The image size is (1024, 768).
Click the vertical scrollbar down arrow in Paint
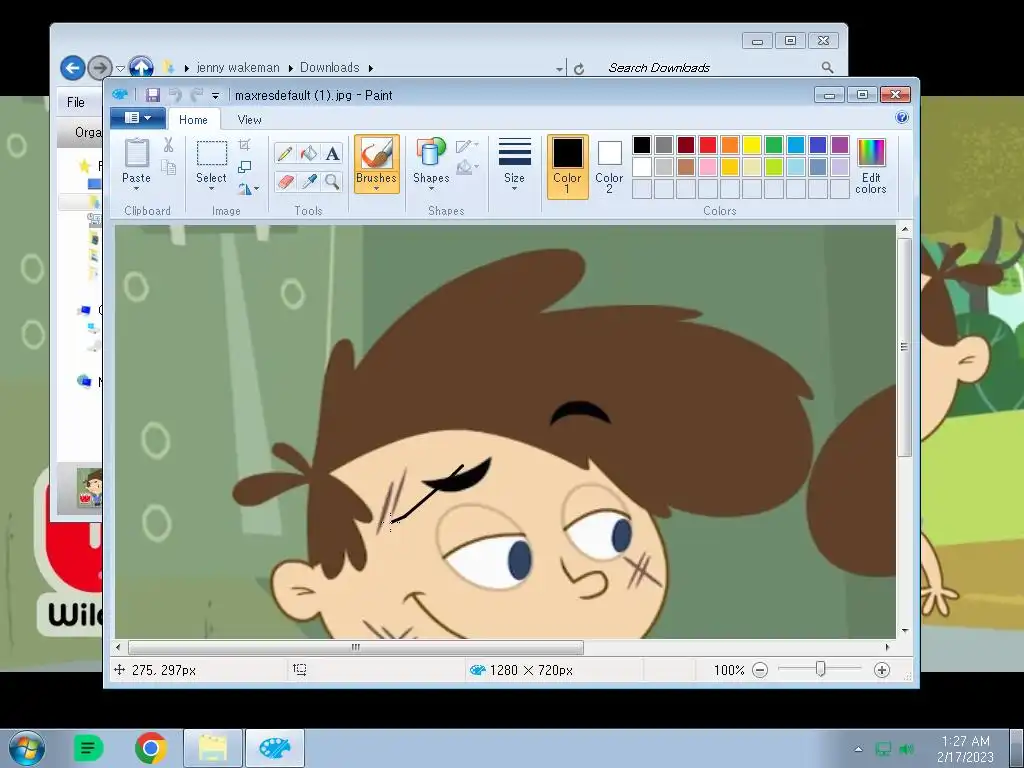(904, 631)
